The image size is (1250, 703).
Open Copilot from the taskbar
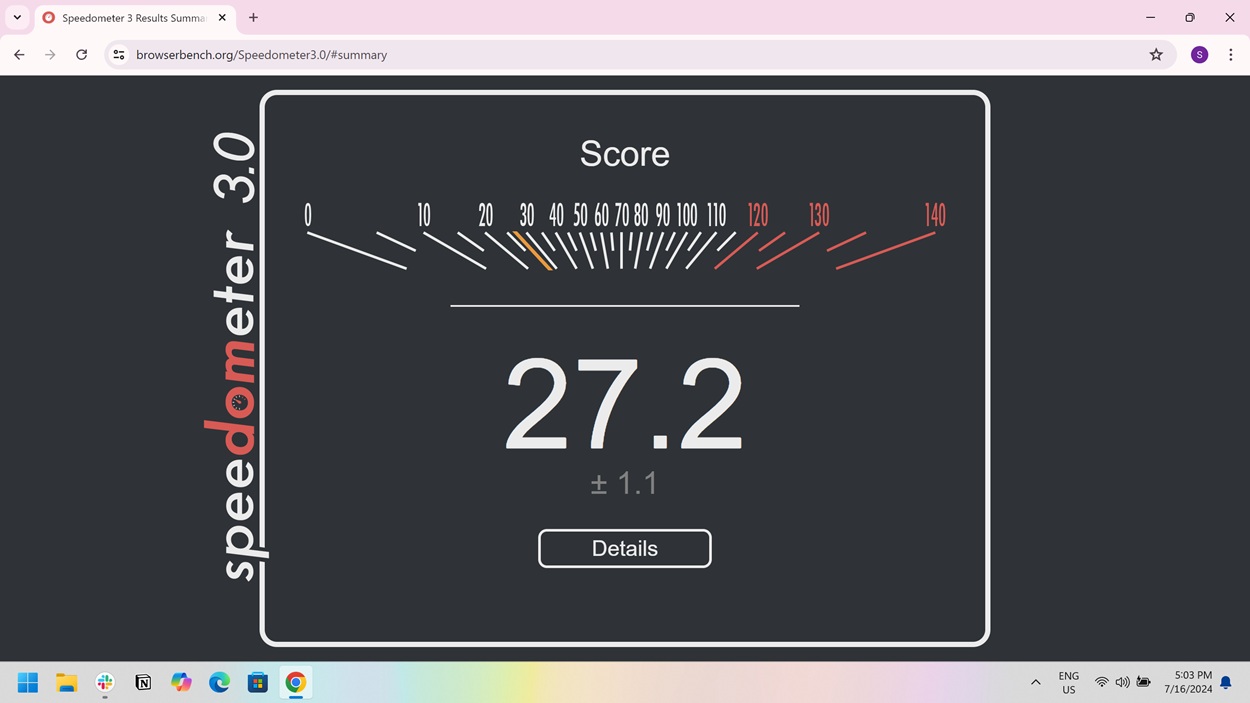click(181, 682)
